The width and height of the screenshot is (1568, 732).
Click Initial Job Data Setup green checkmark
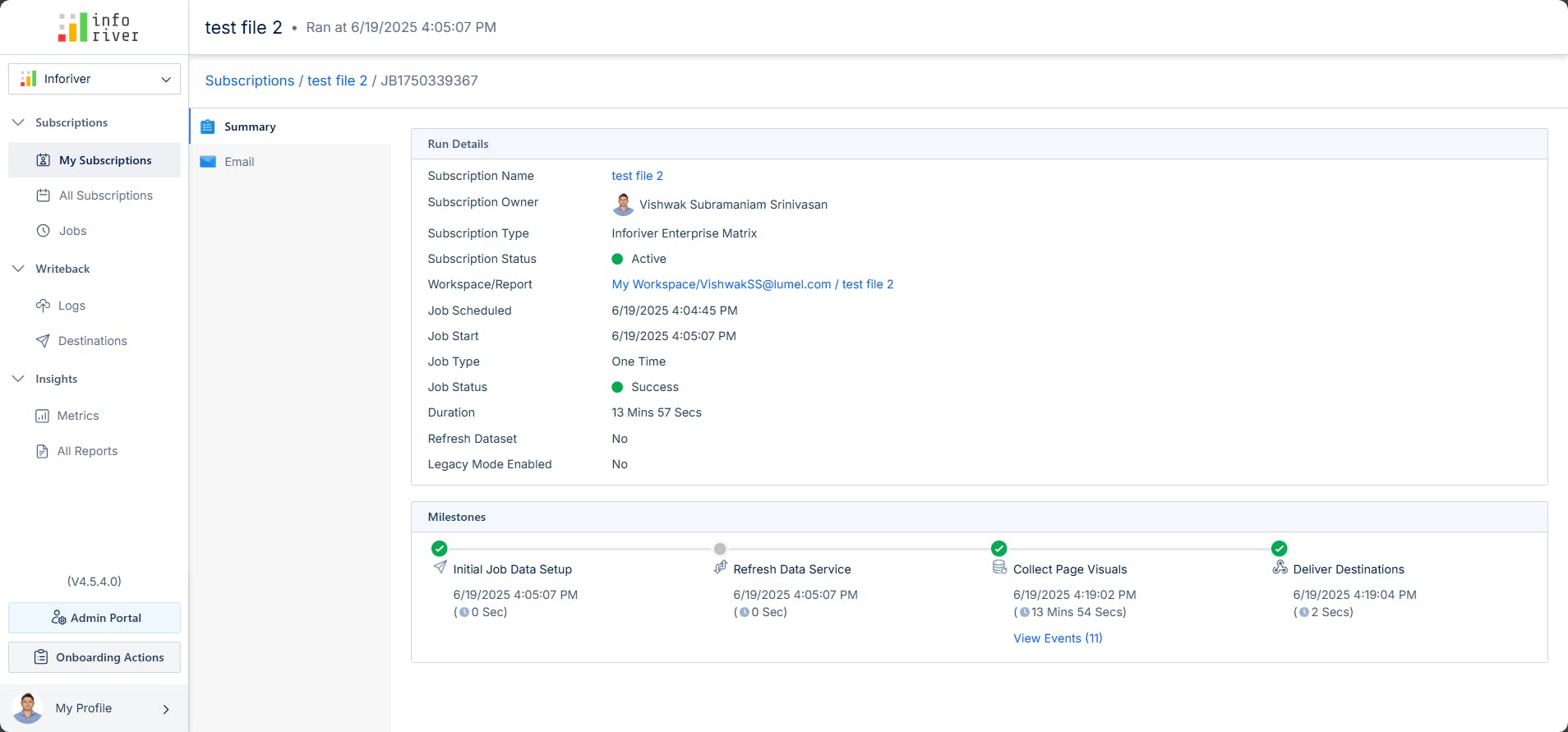click(440, 549)
